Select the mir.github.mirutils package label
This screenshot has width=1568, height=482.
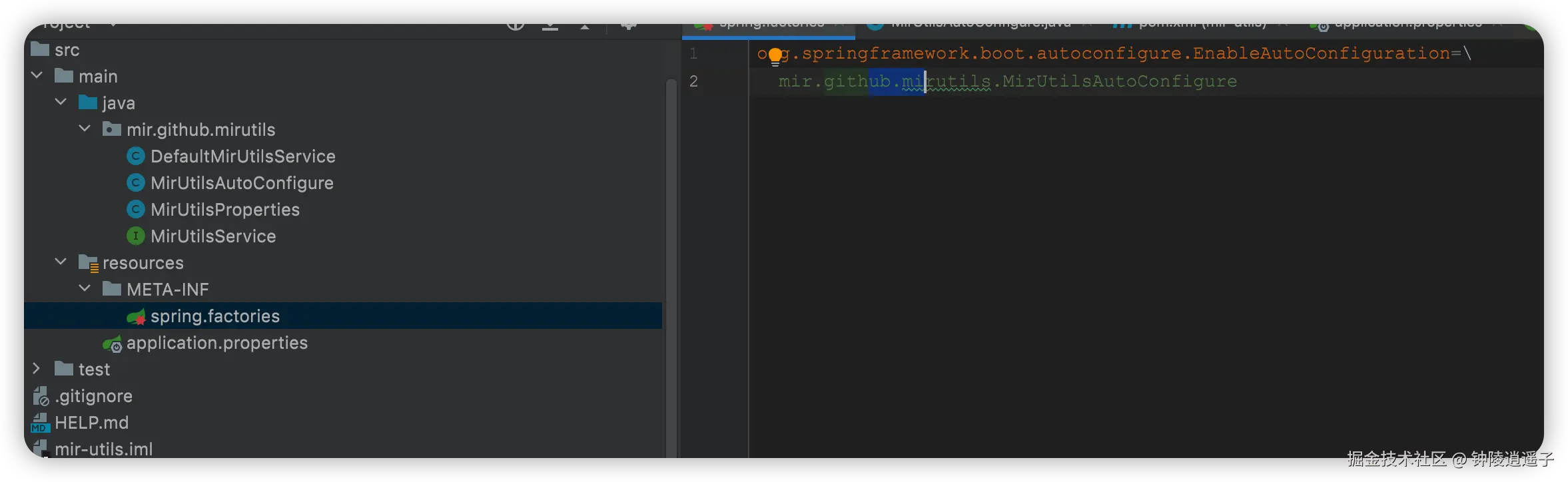pos(200,130)
